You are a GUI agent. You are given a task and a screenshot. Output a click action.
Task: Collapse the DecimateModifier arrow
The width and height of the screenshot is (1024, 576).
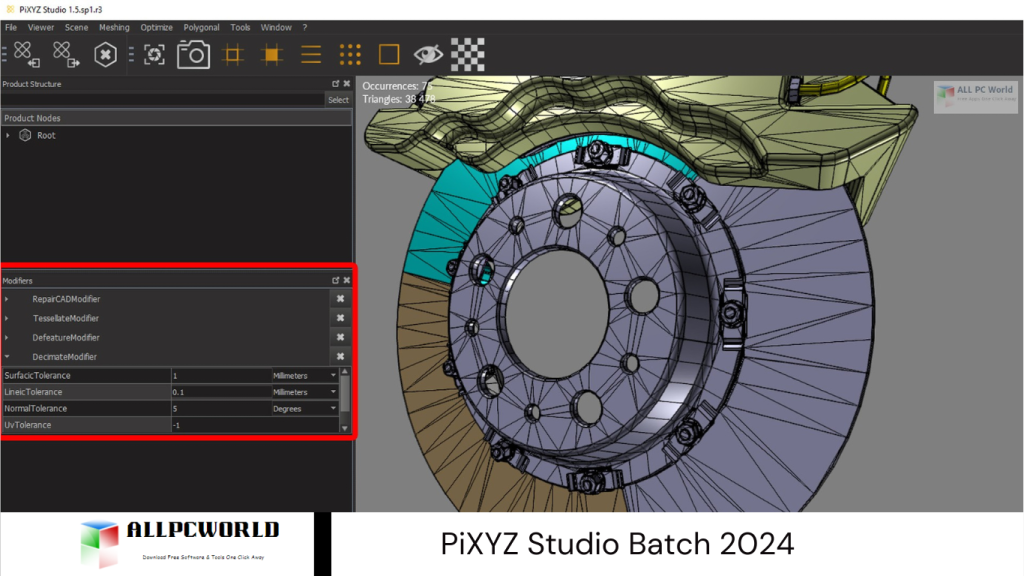point(7,357)
